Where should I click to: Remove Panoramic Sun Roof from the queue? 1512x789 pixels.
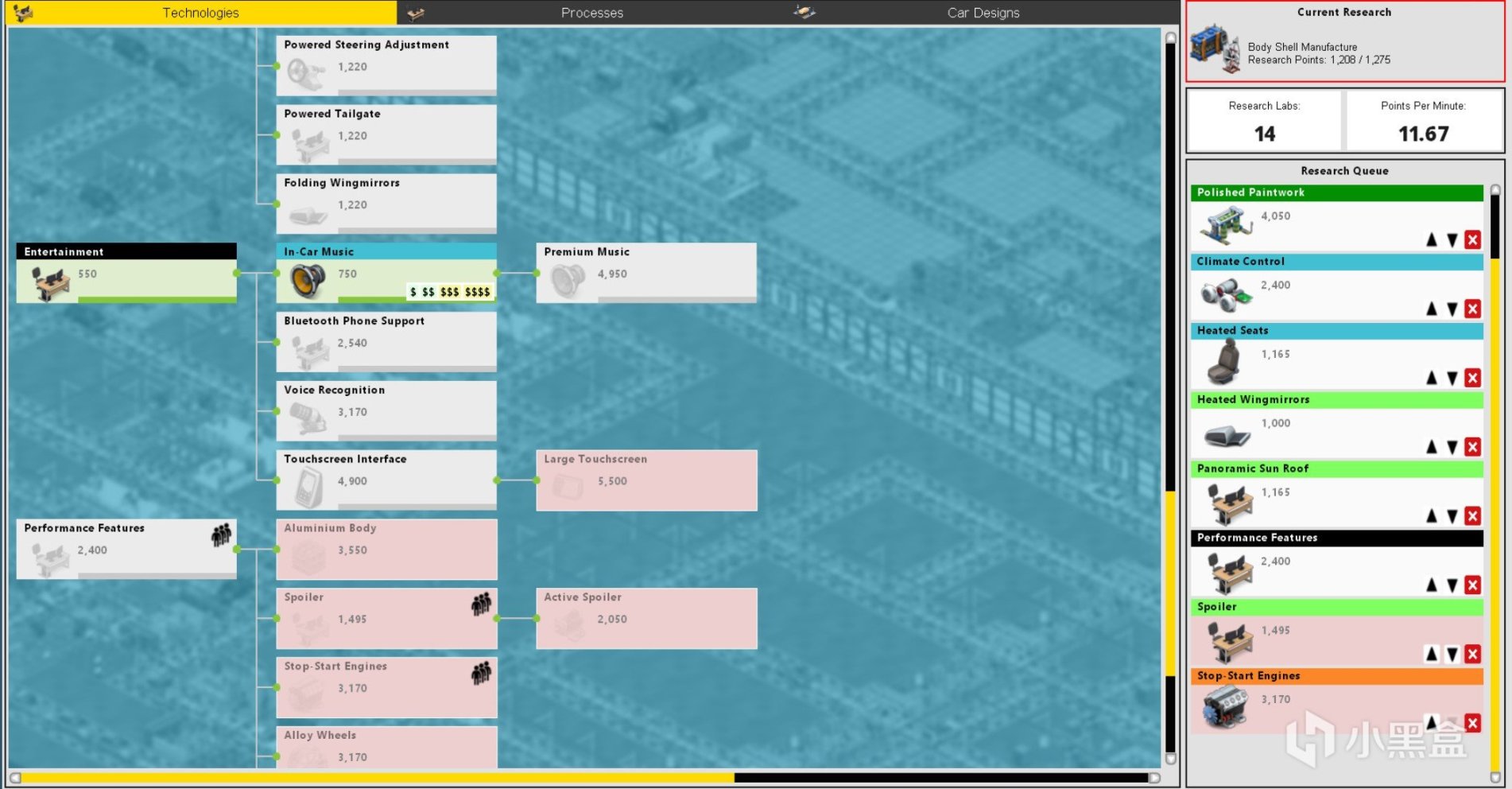[x=1473, y=516]
